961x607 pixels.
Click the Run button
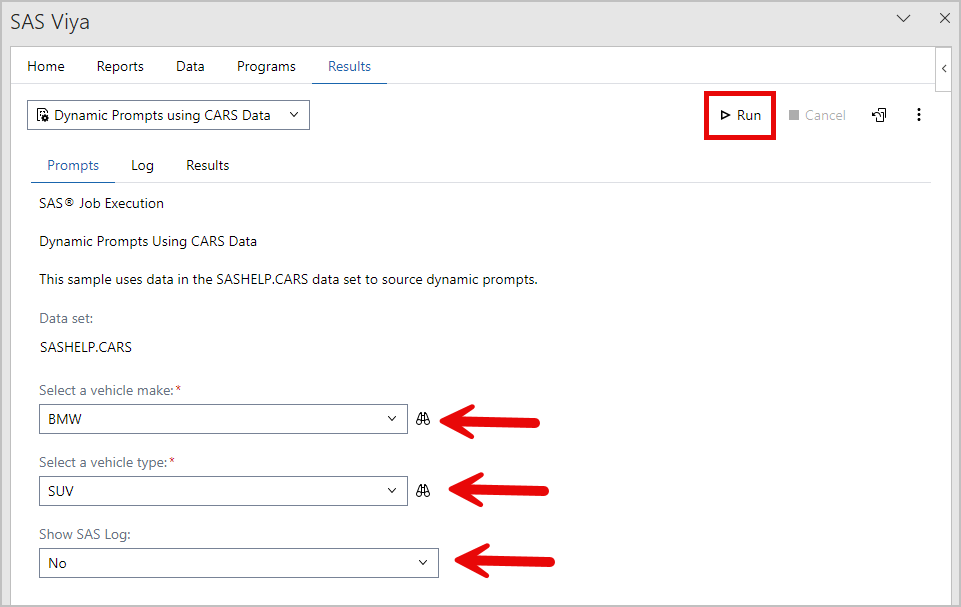740,115
